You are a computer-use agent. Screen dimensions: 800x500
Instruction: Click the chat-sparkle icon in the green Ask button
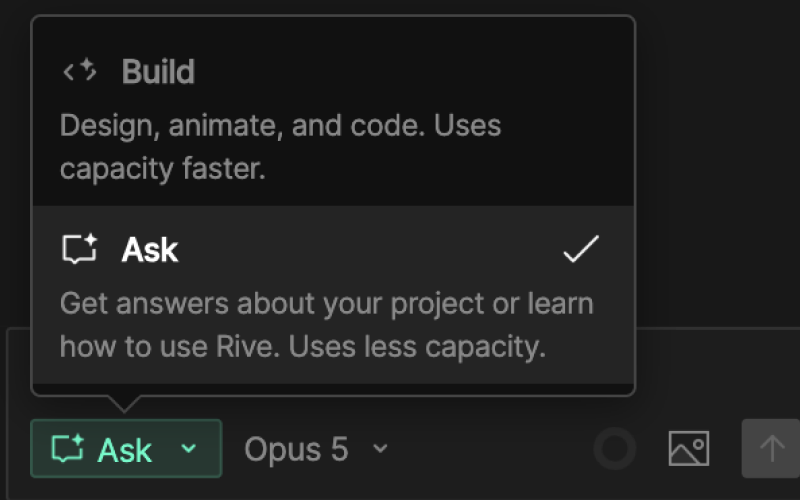click(x=68, y=448)
